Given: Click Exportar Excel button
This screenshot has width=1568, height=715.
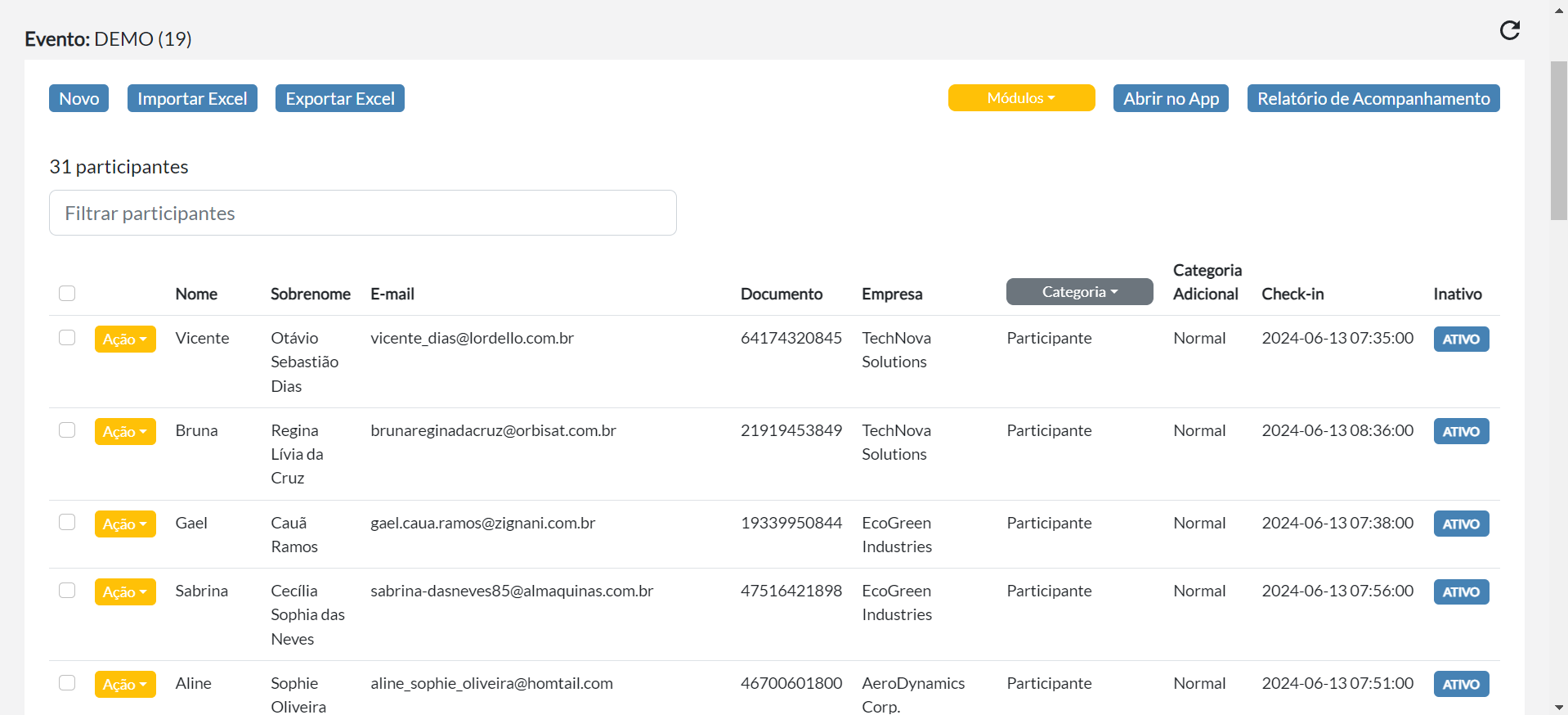Looking at the screenshot, I should [x=340, y=98].
